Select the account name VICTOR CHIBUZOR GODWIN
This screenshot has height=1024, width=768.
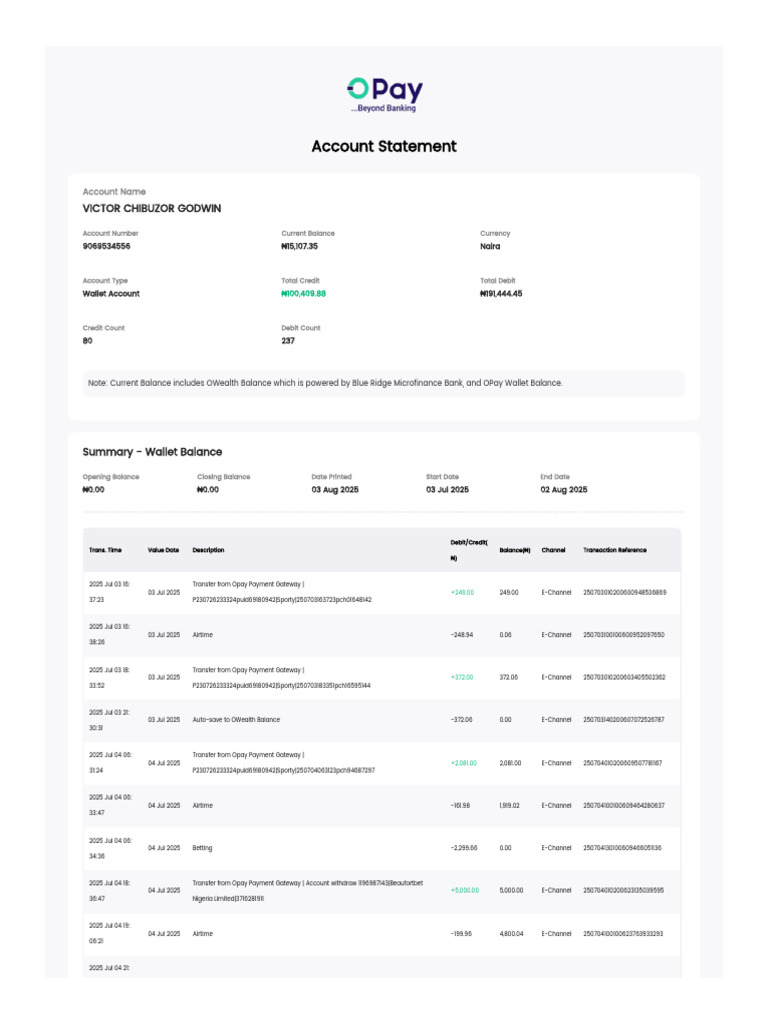[152, 208]
